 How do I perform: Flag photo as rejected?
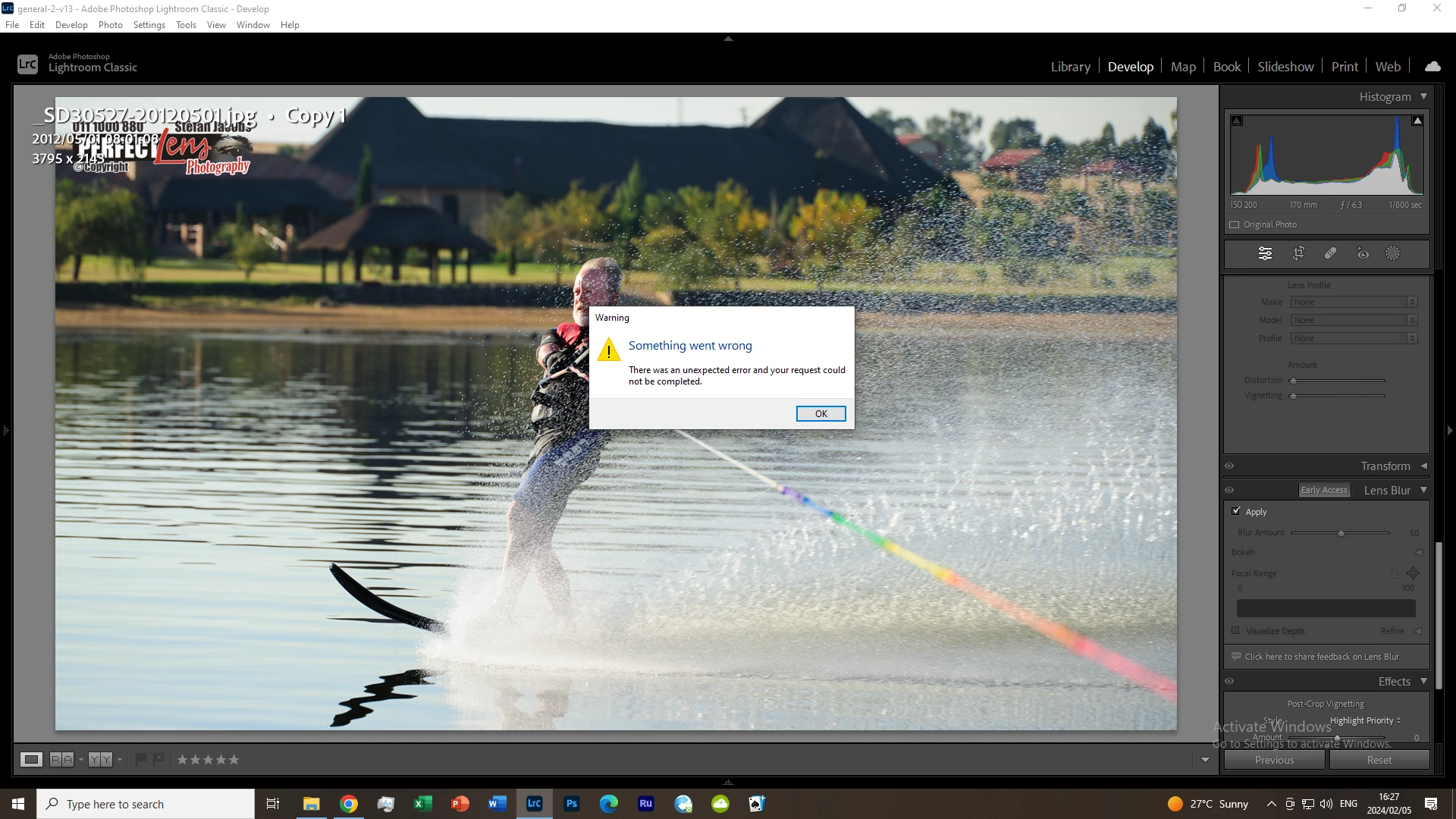[158, 758]
